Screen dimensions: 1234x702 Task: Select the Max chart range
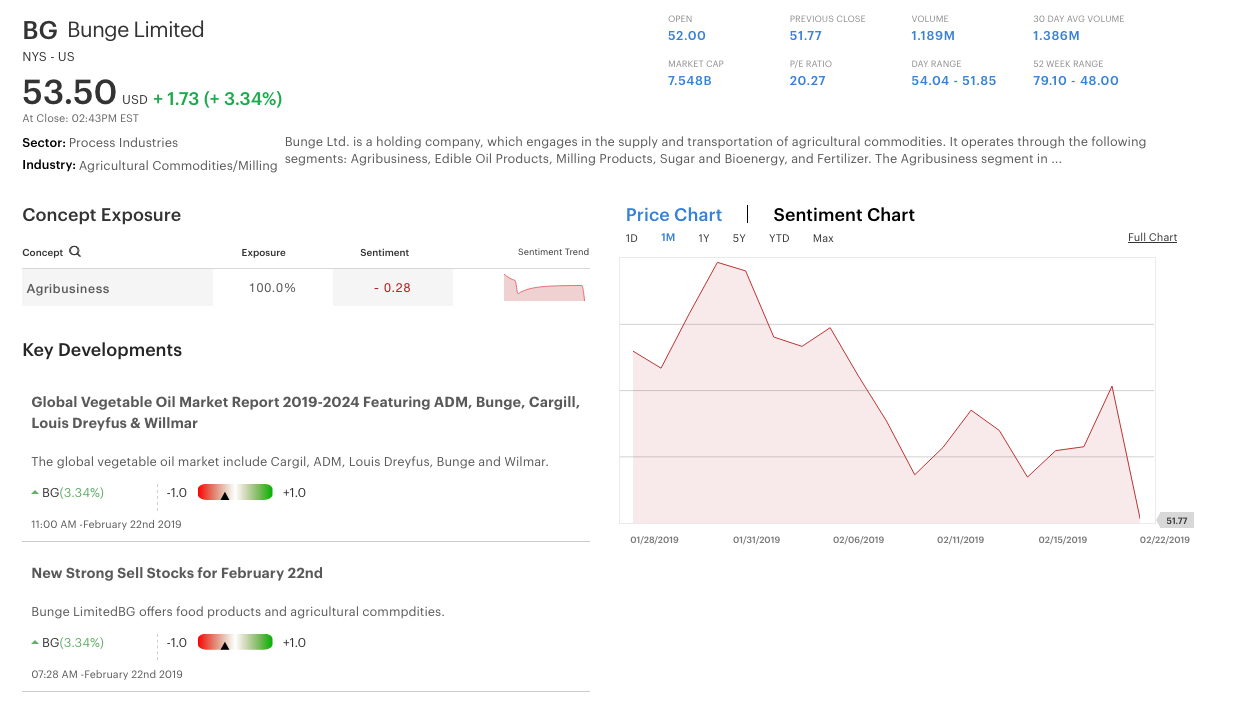823,238
